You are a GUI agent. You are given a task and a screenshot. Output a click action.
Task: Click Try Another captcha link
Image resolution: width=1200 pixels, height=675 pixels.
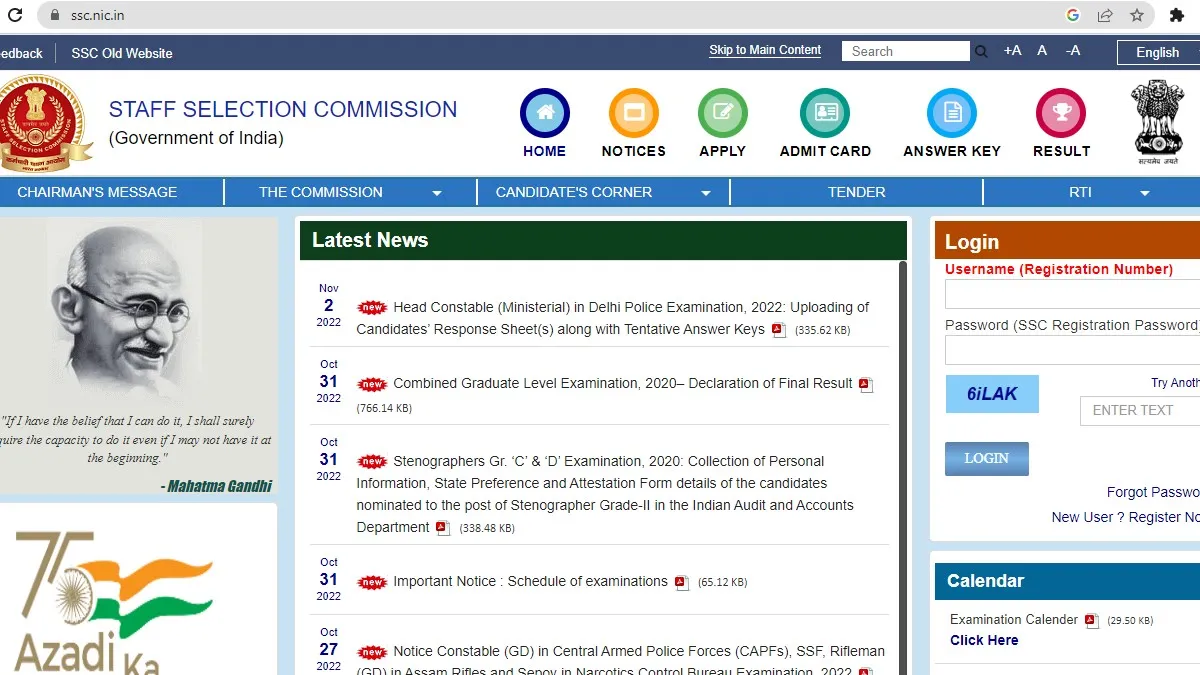pyautogui.click(x=1175, y=383)
